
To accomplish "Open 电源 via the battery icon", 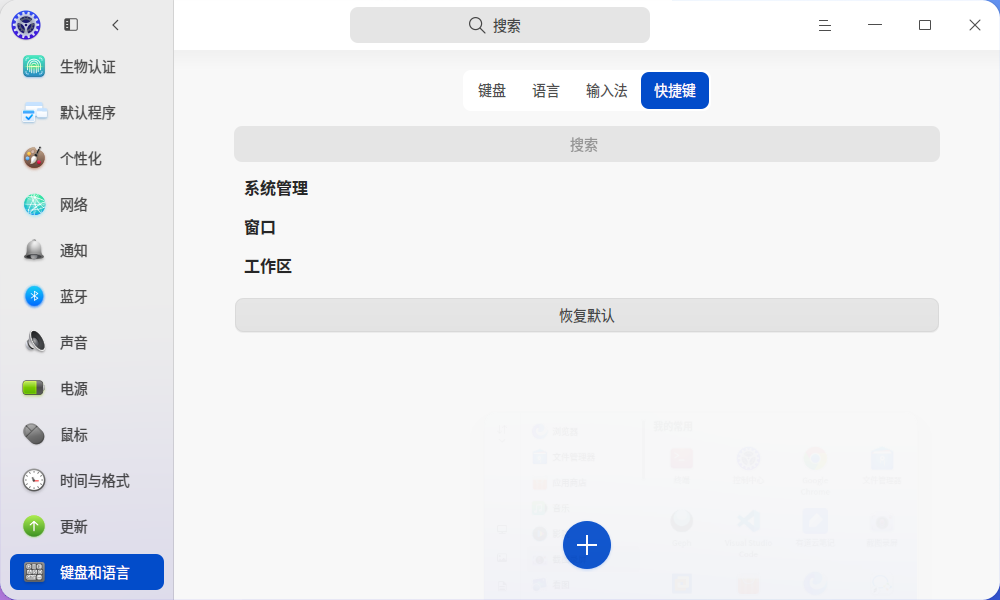I will tap(34, 388).
